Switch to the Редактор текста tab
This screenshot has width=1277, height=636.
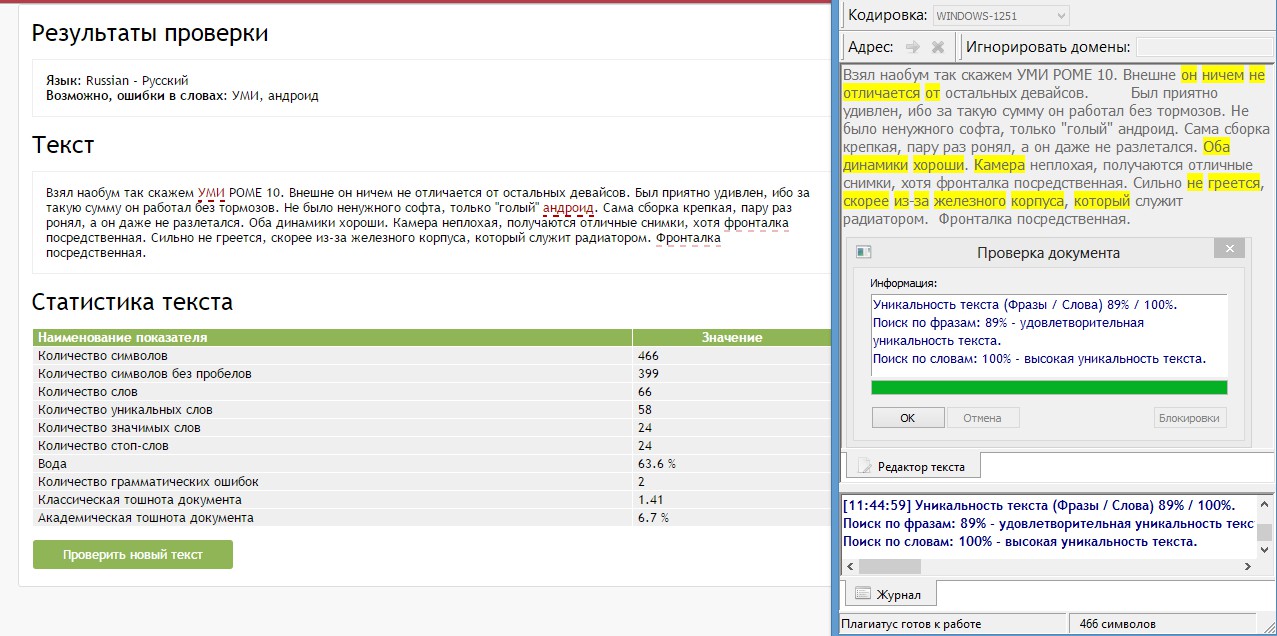coord(914,466)
